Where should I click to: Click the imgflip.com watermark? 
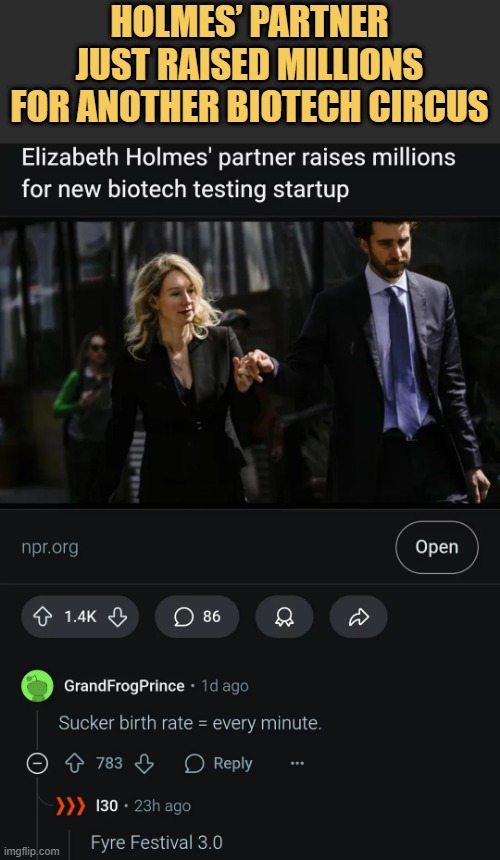[30, 851]
